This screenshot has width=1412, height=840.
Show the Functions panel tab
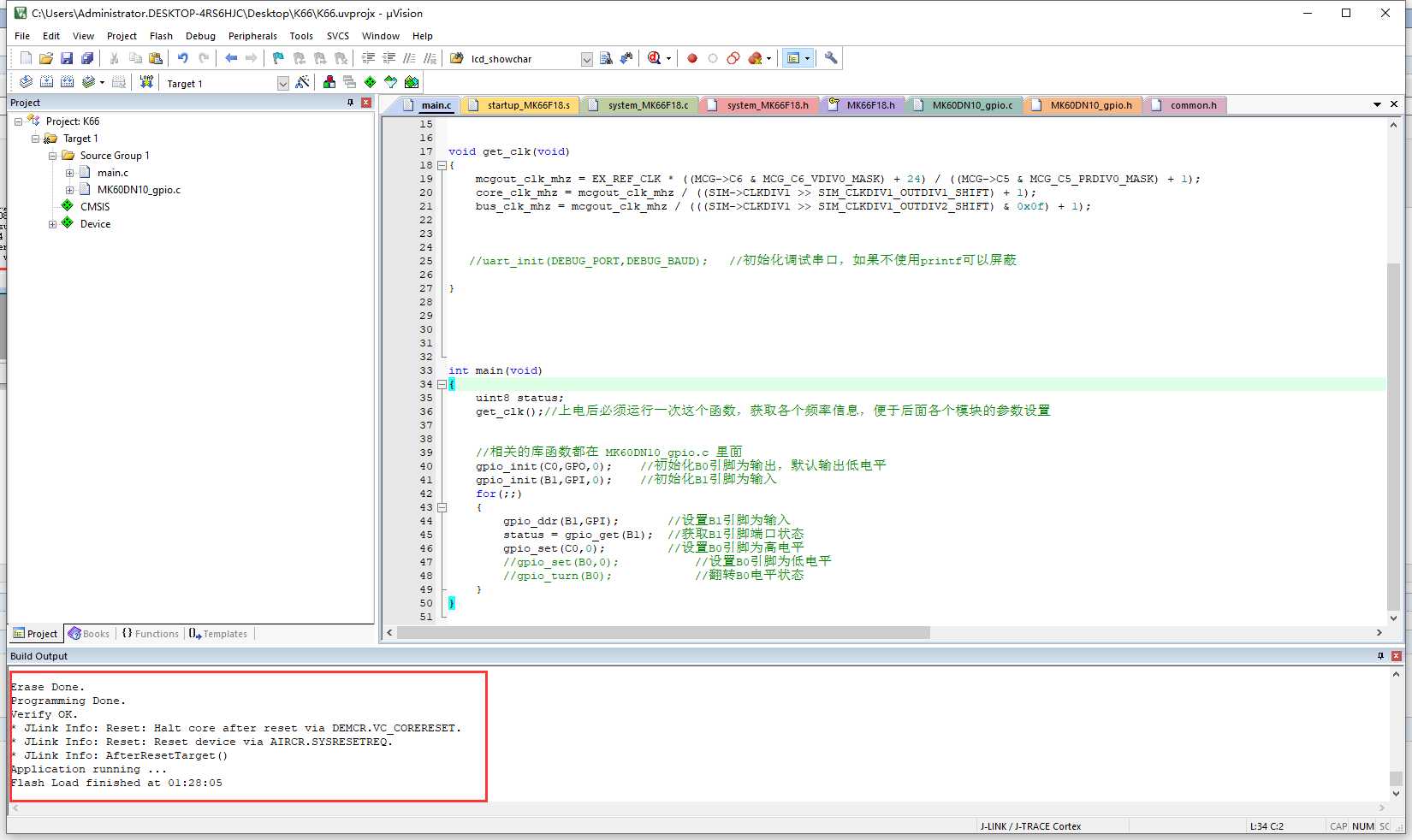[x=151, y=634]
